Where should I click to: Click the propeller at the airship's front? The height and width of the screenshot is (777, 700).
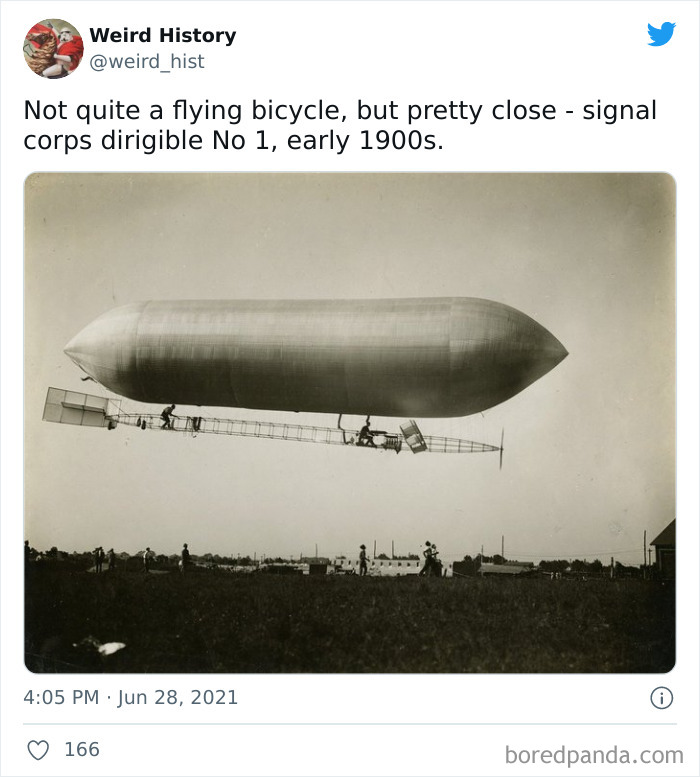coord(501,449)
